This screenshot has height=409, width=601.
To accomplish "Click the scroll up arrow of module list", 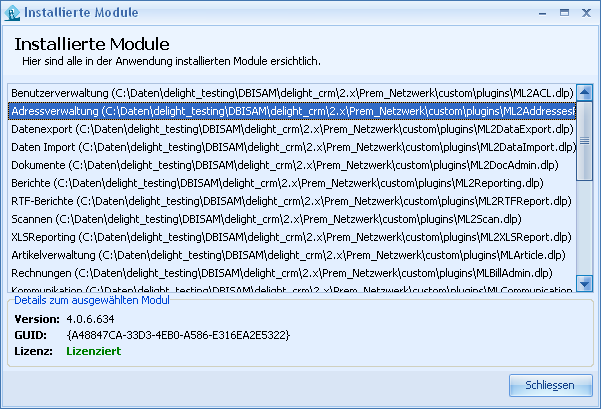I will (x=585, y=92).
